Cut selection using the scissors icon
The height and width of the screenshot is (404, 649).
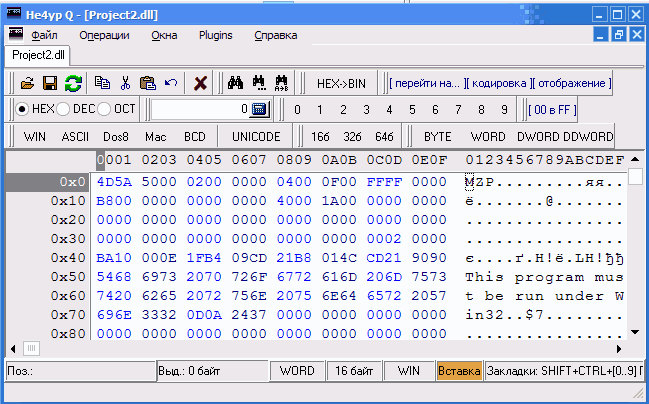point(125,83)
